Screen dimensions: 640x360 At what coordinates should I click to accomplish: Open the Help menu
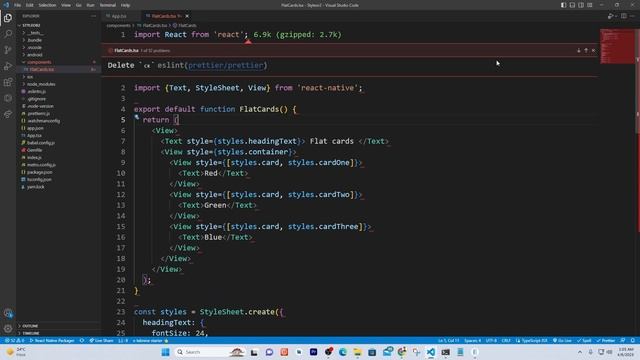[125, 5]
